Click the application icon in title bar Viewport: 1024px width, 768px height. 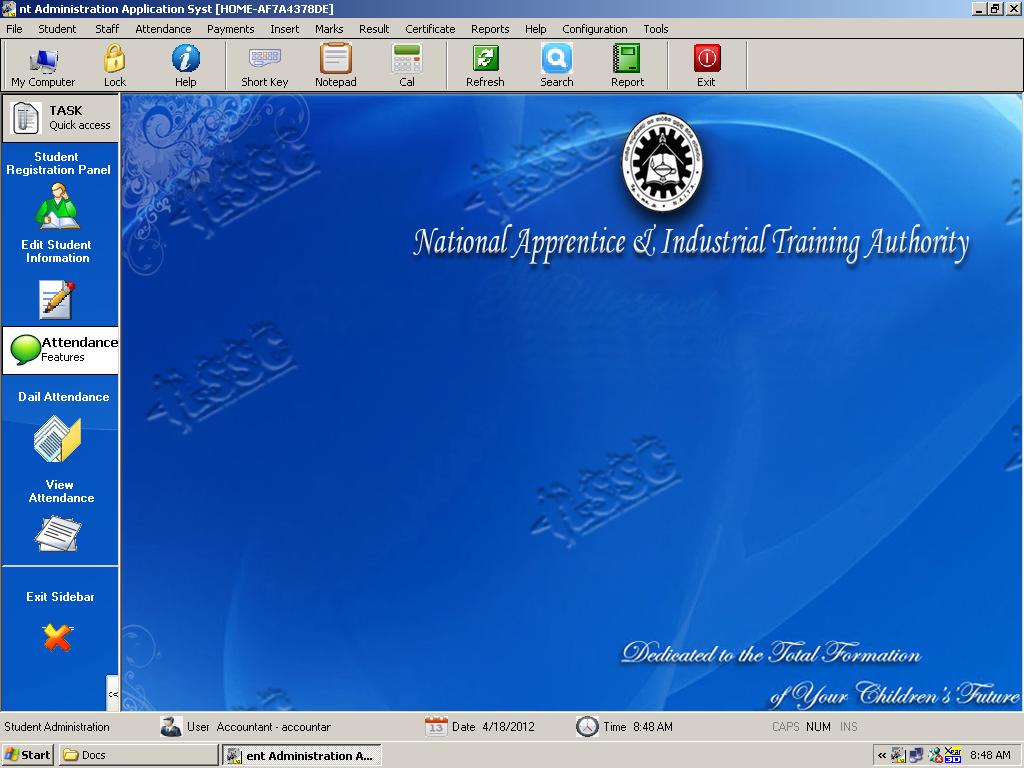tap(8, 8)
